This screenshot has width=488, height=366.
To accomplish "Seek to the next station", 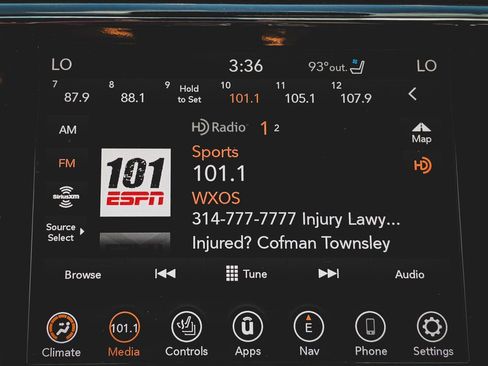I will point(329,274).
